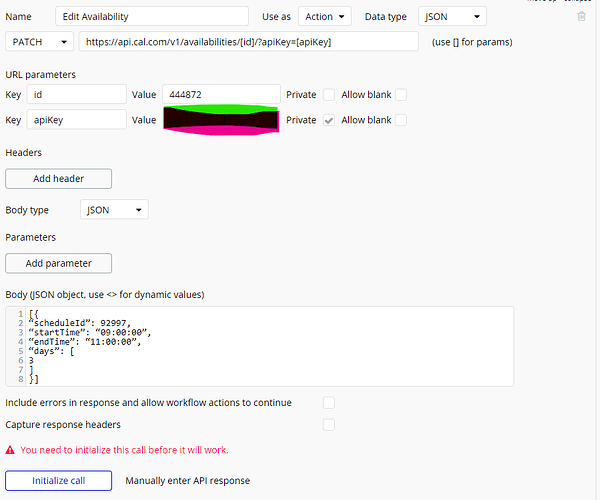600x500 pixels.
Task: Open the Use as Action dropdown
Action: click(x=324, y=16)
